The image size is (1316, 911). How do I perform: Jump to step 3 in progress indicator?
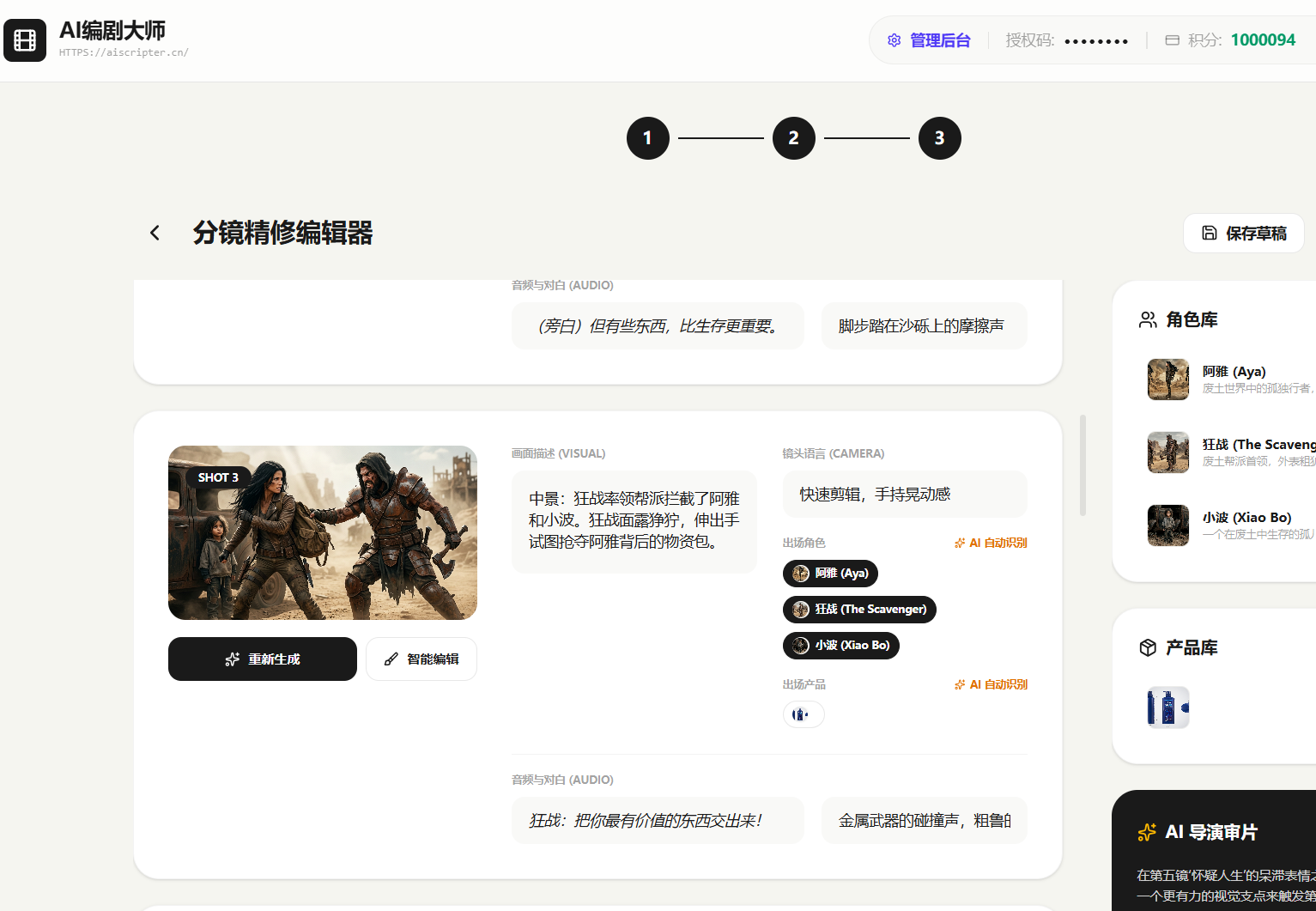tap(939, 138)
